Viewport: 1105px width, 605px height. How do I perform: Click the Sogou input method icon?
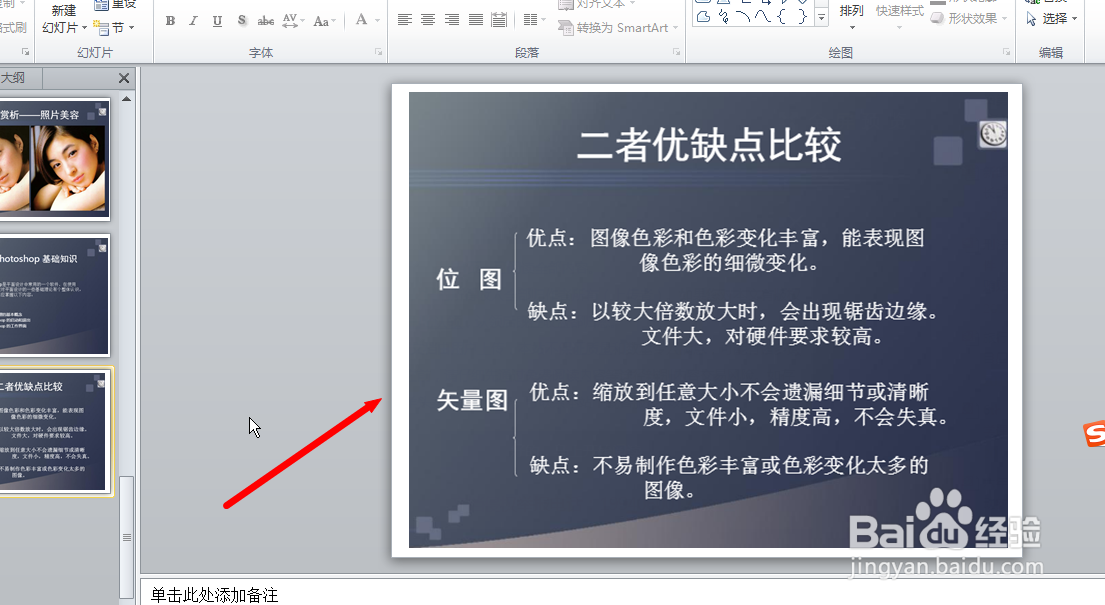1094,433
